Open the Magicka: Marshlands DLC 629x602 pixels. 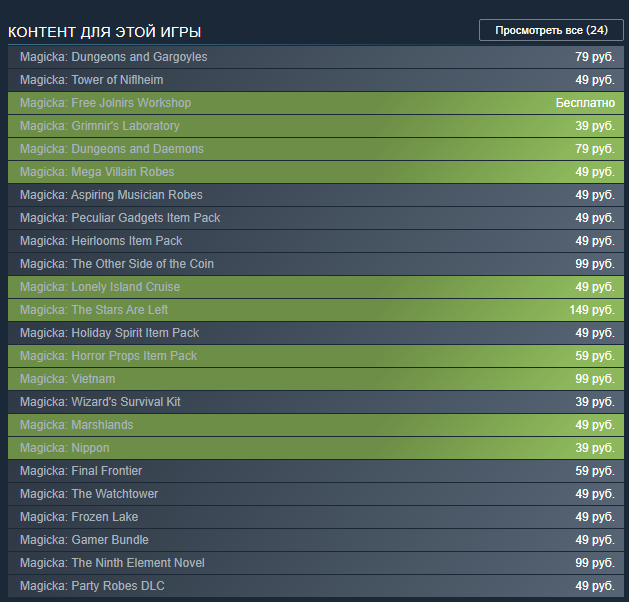click(316, 425)
